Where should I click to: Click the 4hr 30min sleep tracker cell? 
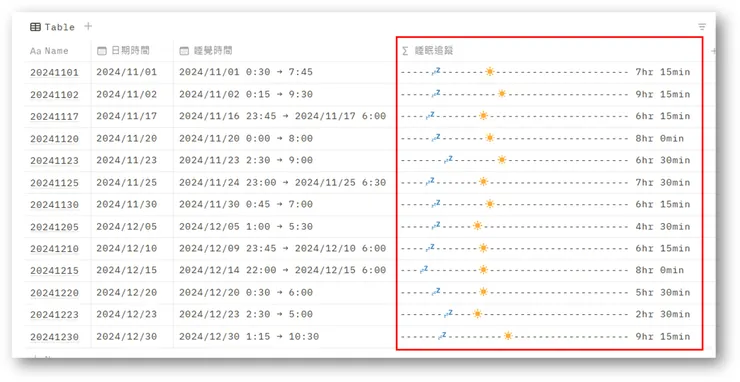[x=546, y=226]
